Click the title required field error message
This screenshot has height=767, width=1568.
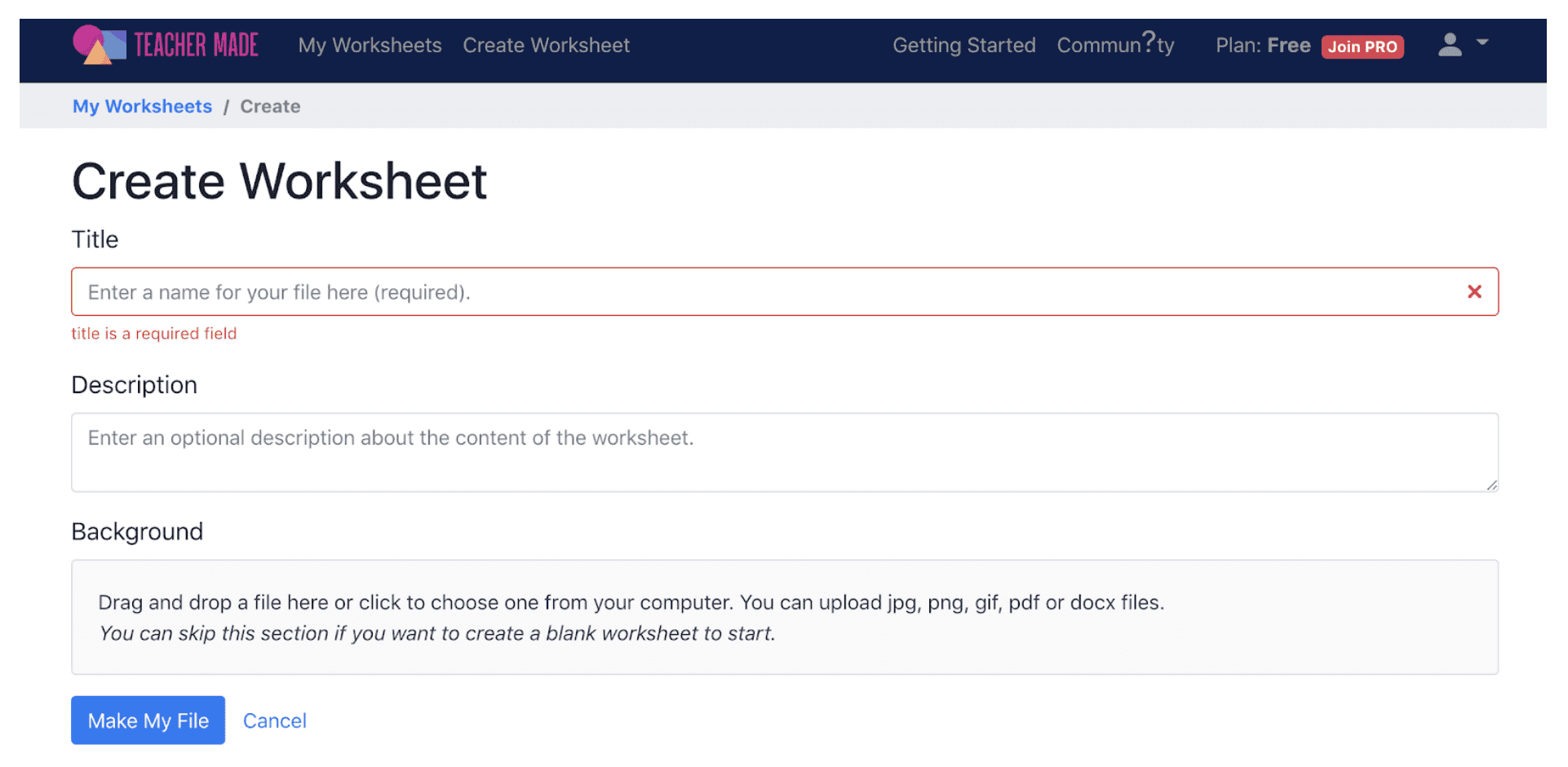pos(154,333)
